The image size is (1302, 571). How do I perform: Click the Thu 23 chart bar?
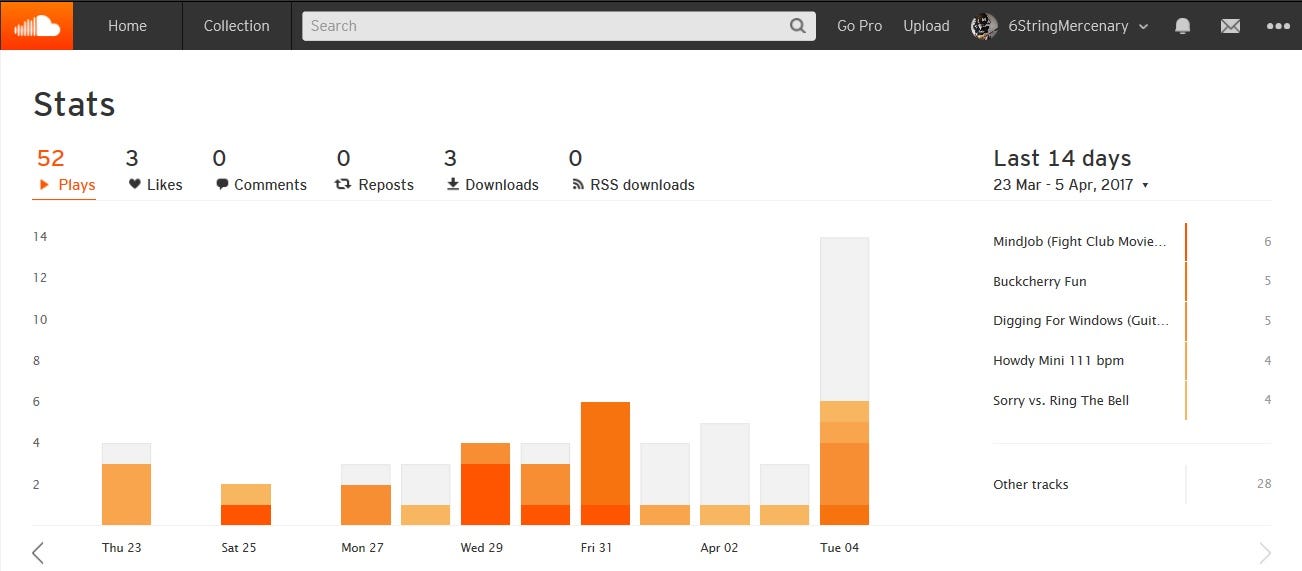click(x=126, y=485)
